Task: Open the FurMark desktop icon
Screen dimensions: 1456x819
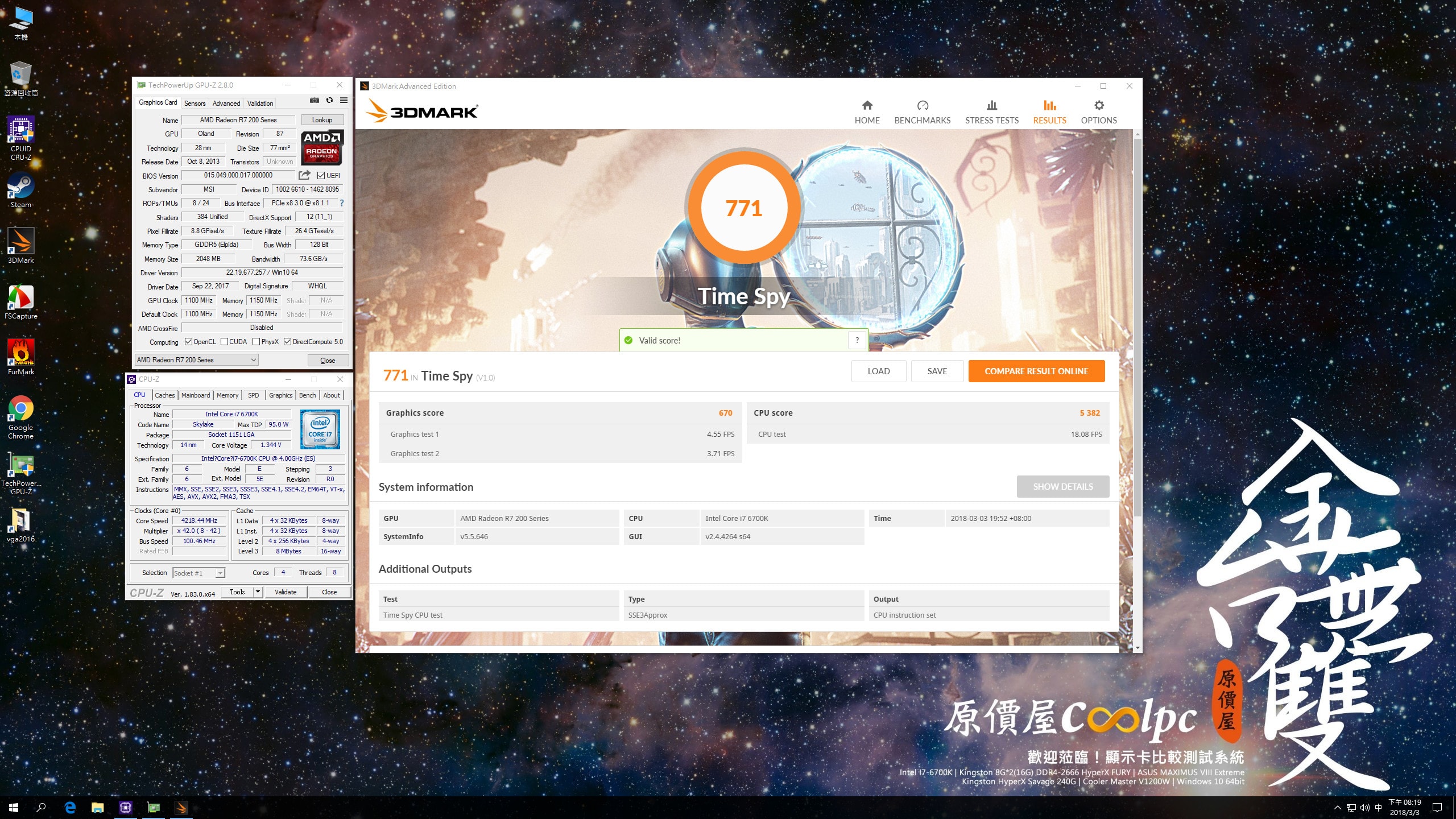Action: click(21, 357)
